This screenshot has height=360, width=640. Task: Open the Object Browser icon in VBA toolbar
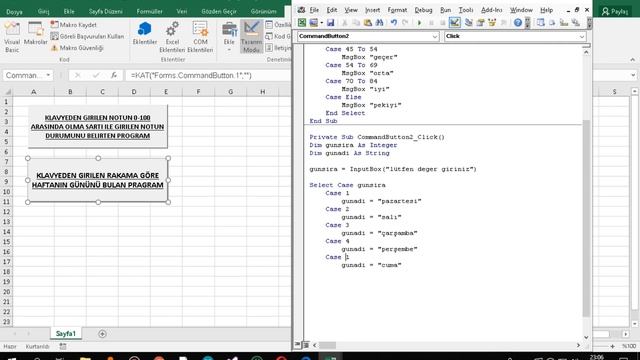pos(492,23)
